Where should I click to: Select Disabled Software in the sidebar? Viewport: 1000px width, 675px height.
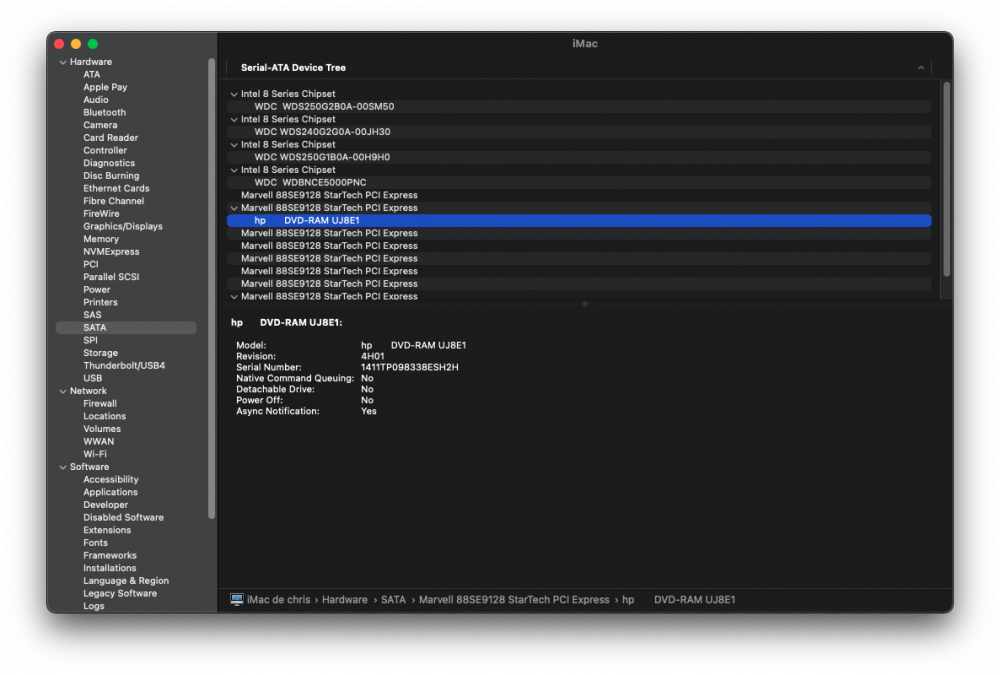[x=123, y=518]
